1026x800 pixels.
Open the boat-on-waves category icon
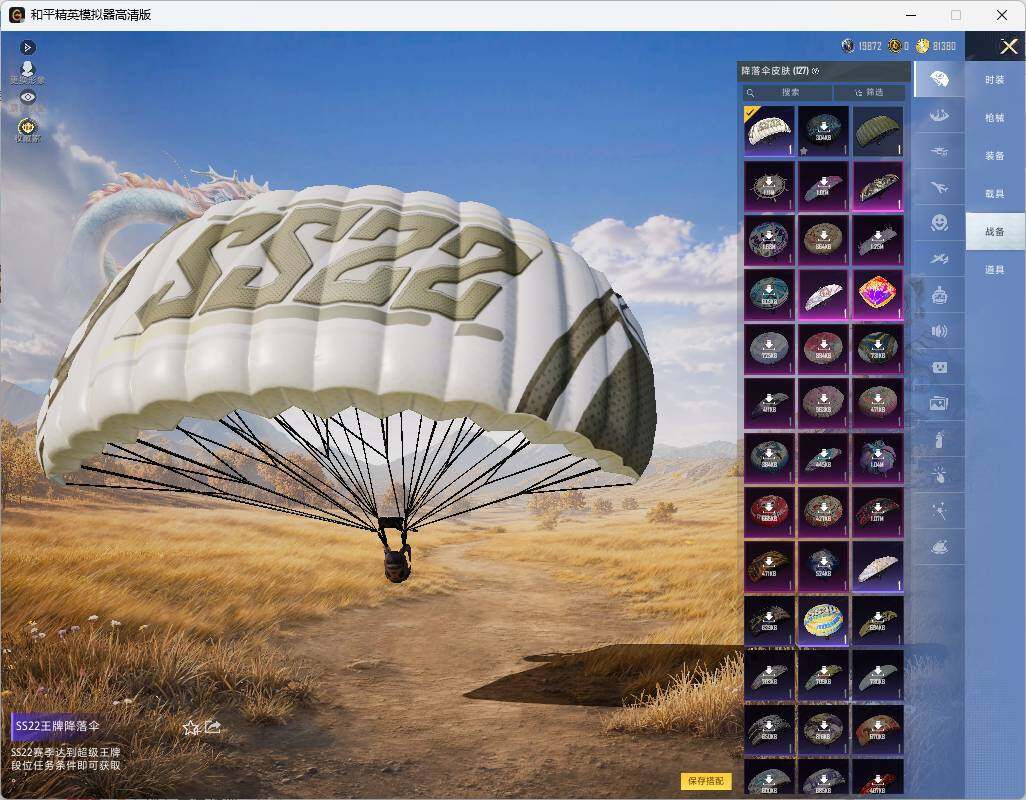click(939, 115)
